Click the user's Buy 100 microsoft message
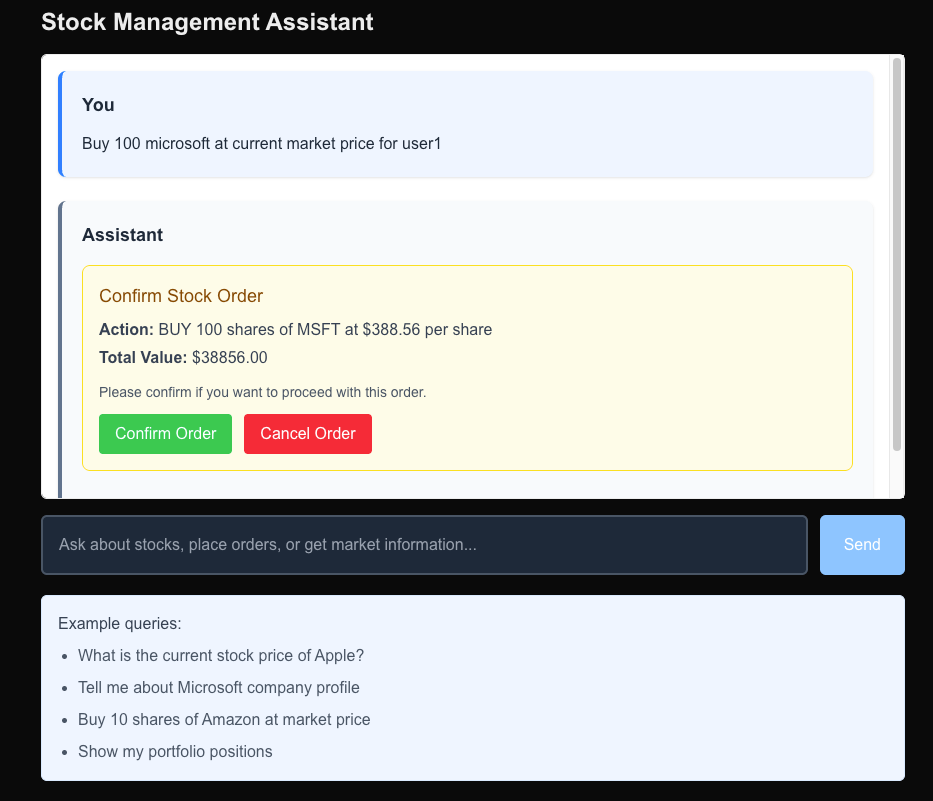This screenshot has width=933, height=801. pyautogui.click(x=261, y=144)
